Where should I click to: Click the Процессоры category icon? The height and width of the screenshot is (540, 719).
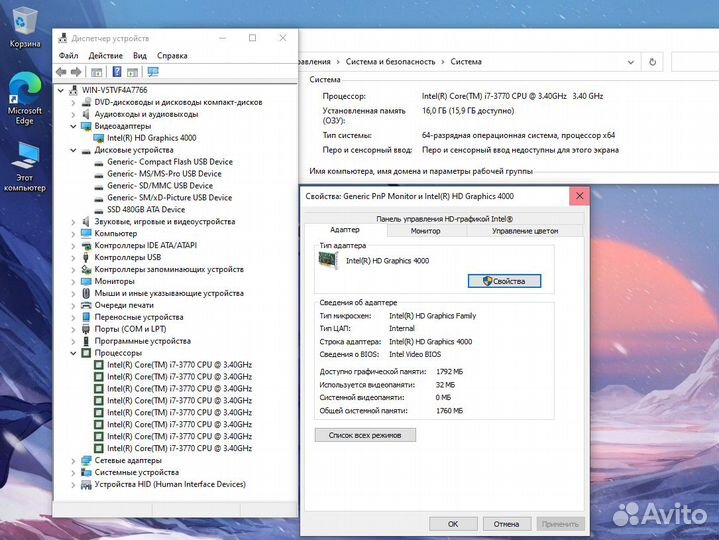[x=86, y=353]
